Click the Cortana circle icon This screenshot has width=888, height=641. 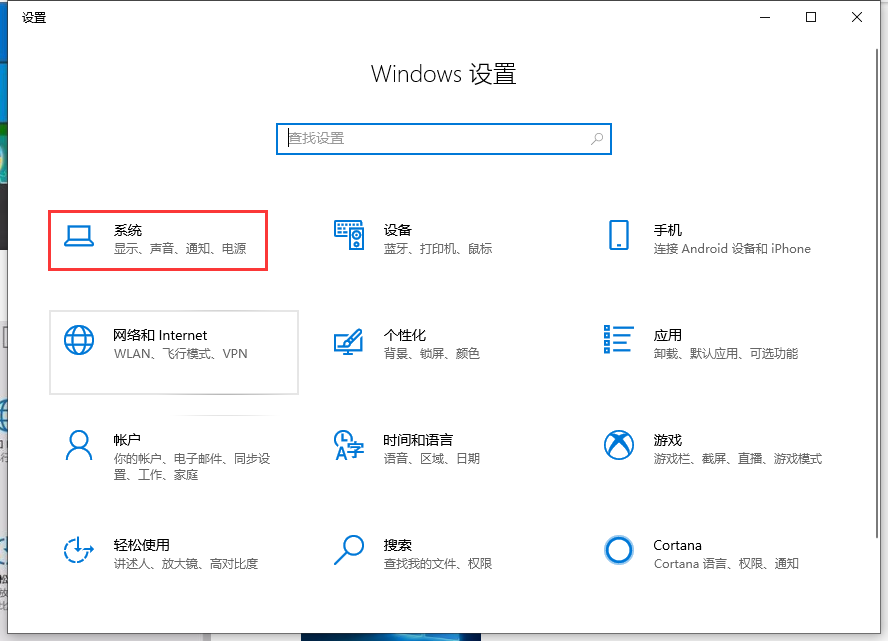tap(619, 549)
